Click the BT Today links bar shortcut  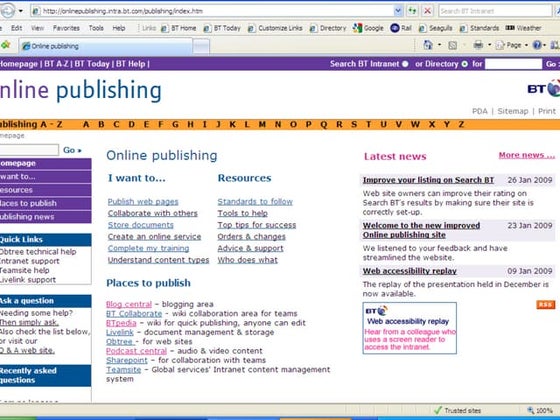pyautogui.click(x=222, y=28)
